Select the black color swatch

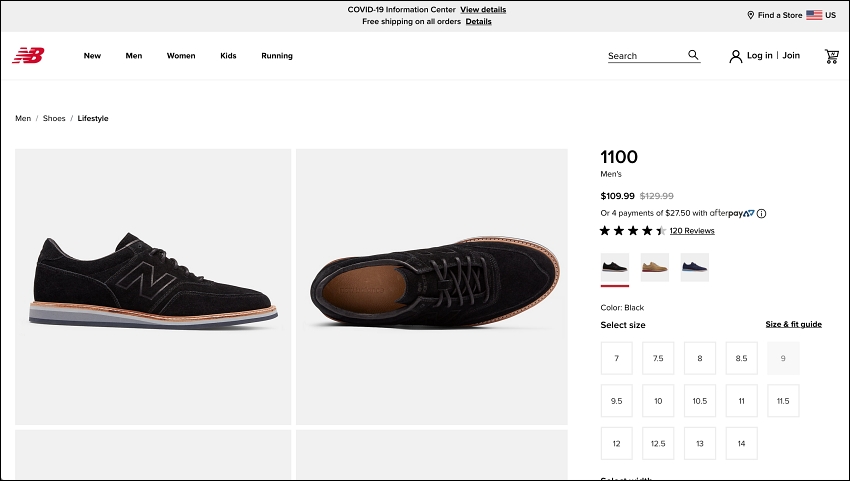615,267
